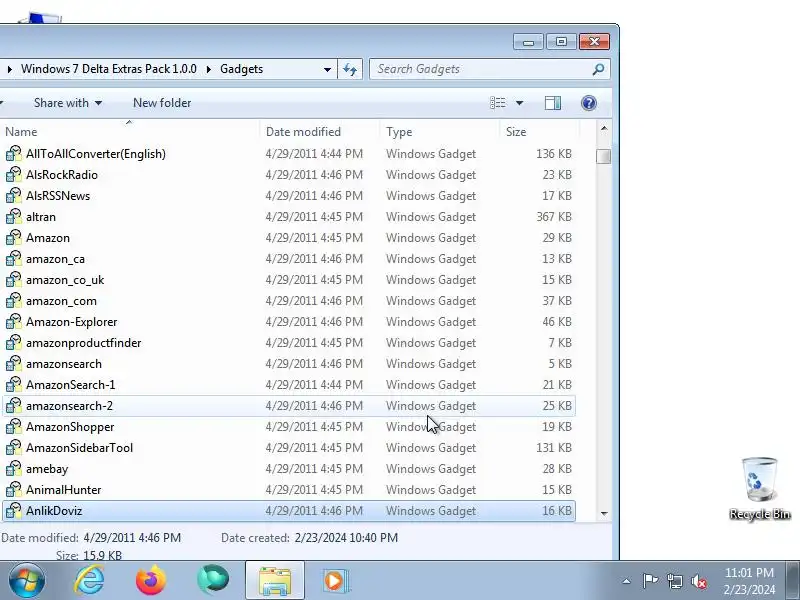This screenshot has height=600, width=800.
Task: Open Windows Media Player from the taskbar
Action: click(x=335, y=581)
